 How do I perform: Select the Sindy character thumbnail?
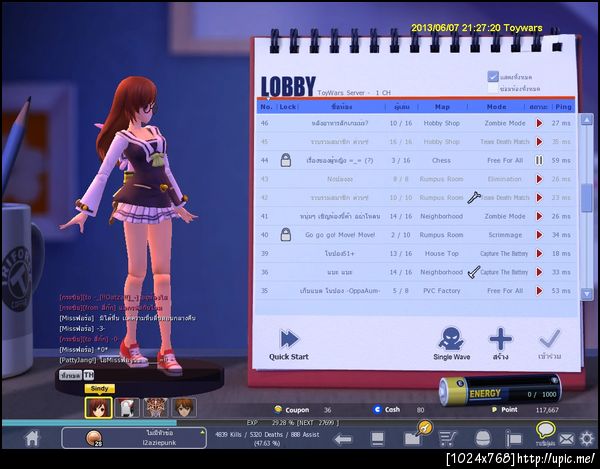click(x=98, y=407)
